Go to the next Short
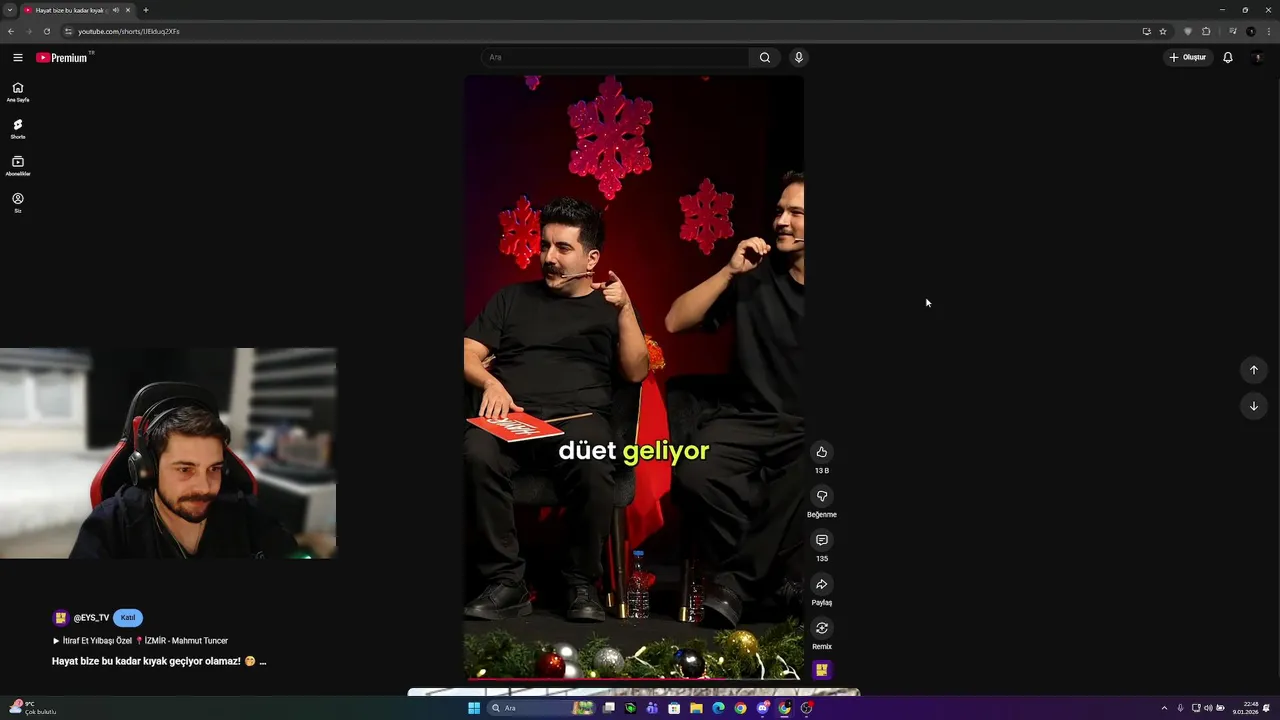The image size is (1280, 720). (1254, 406)
